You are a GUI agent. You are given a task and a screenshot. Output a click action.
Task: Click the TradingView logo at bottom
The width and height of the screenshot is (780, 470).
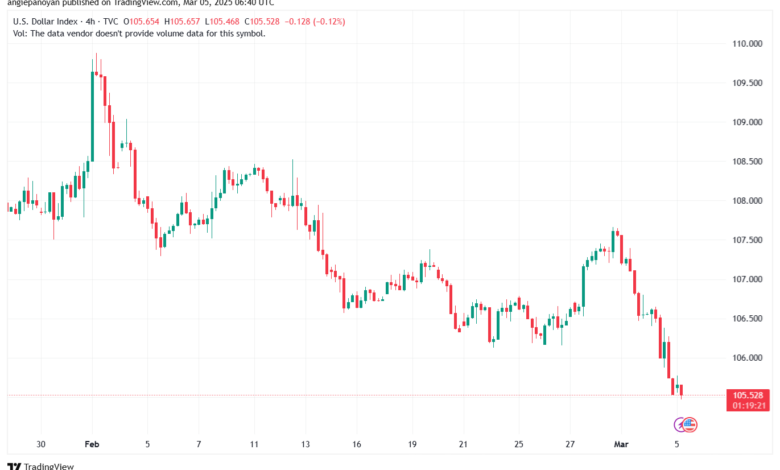[41, 466]
